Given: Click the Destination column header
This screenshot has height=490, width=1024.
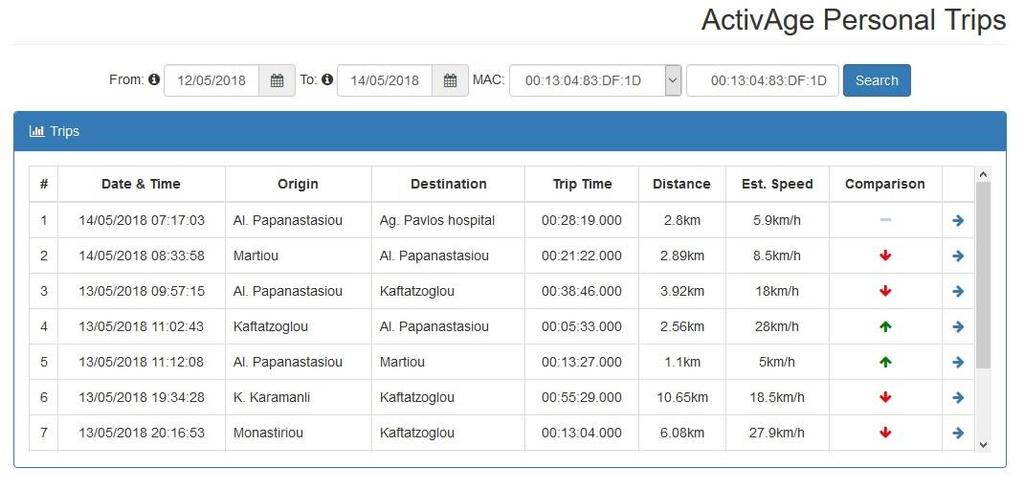Looking at the screenshot, I should click(x=448, y=184).
